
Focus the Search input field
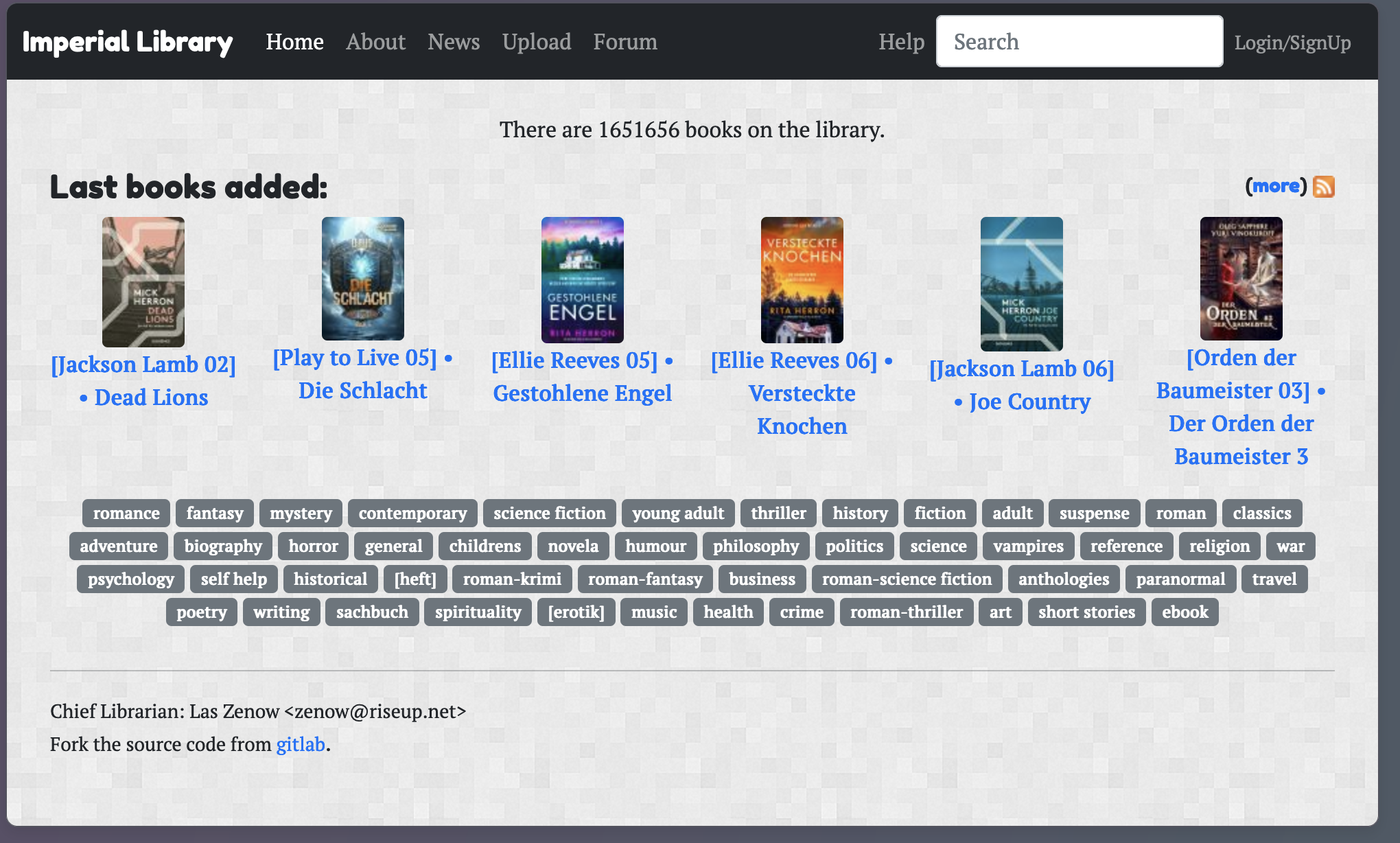1080,41
